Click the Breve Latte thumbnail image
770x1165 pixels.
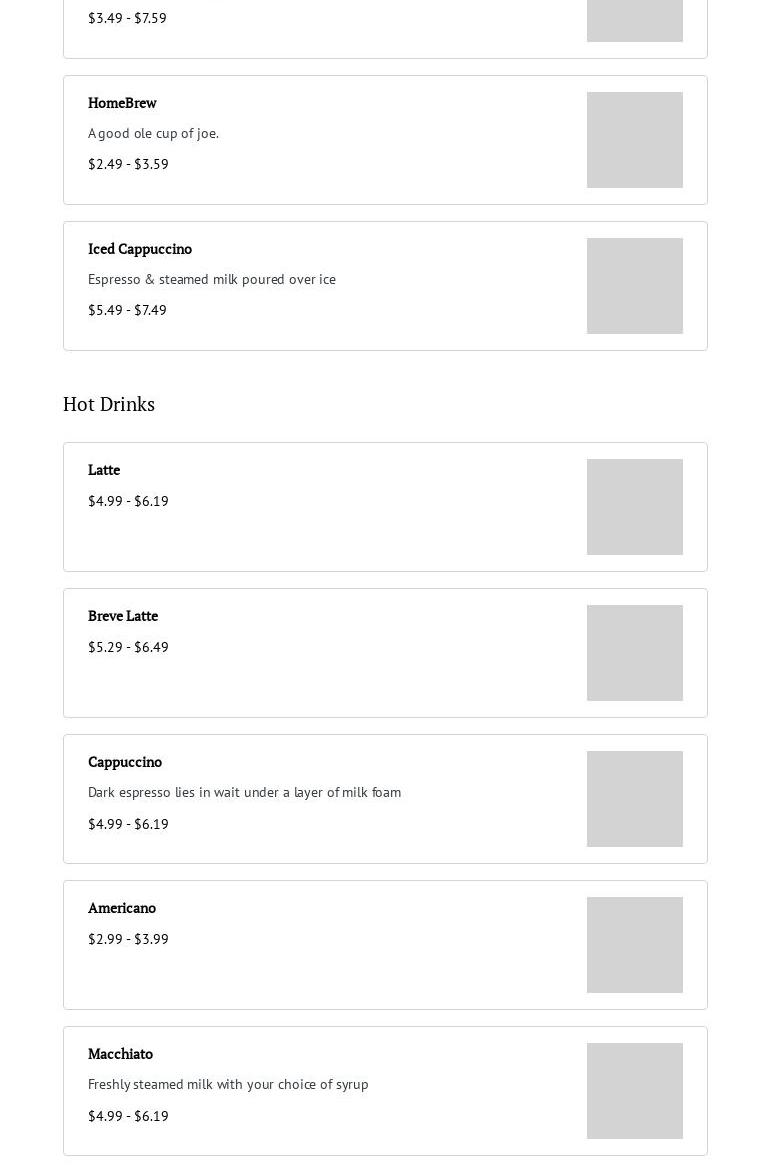point(634,653)
